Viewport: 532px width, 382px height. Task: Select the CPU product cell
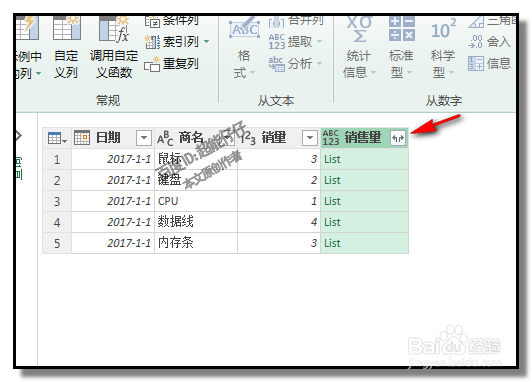pyautogui.click(x=196, y=201)
